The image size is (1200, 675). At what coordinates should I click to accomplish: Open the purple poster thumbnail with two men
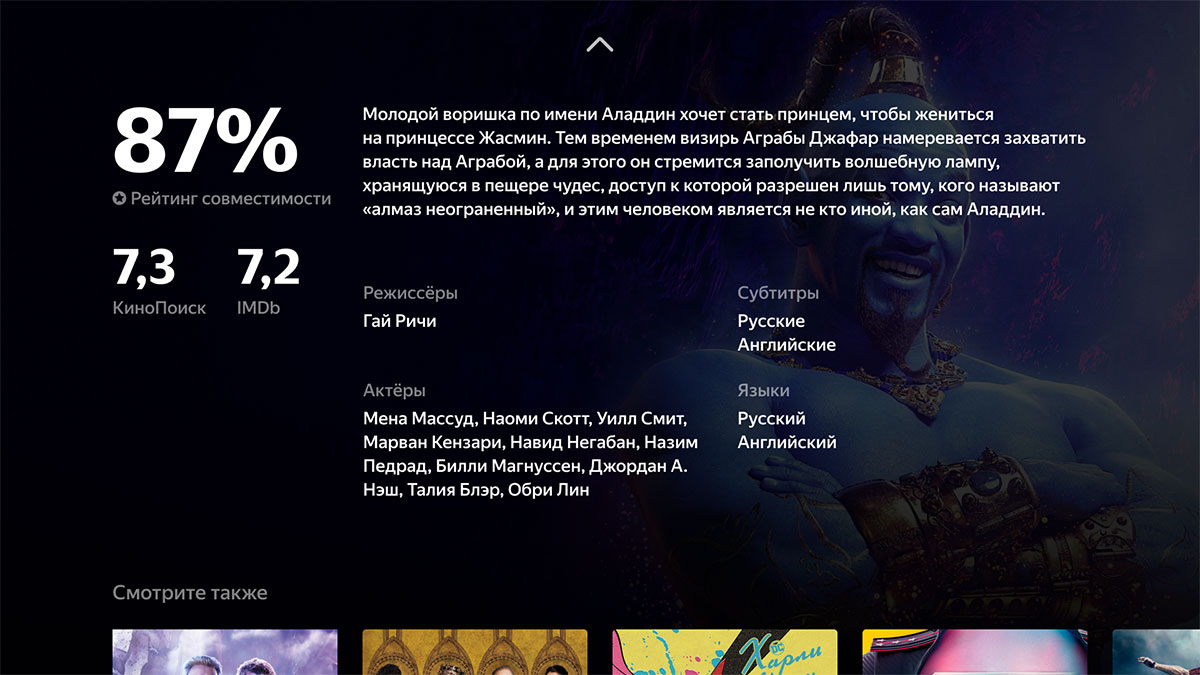click(225, 652)
